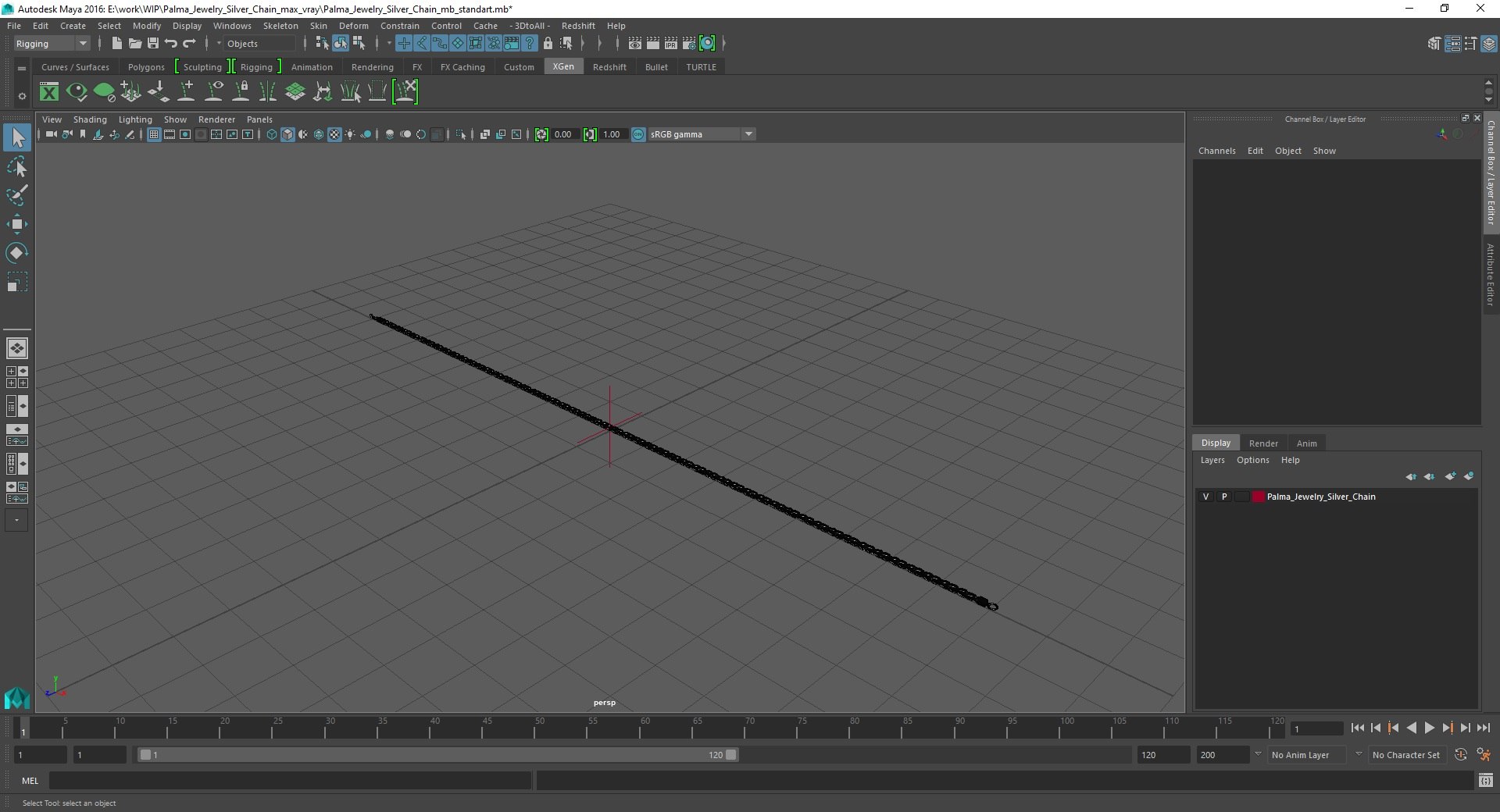This screenshot has width=1500, height=812.
Task: Open the sRGB gamma view transform dropdown
Action: (702, 134)
